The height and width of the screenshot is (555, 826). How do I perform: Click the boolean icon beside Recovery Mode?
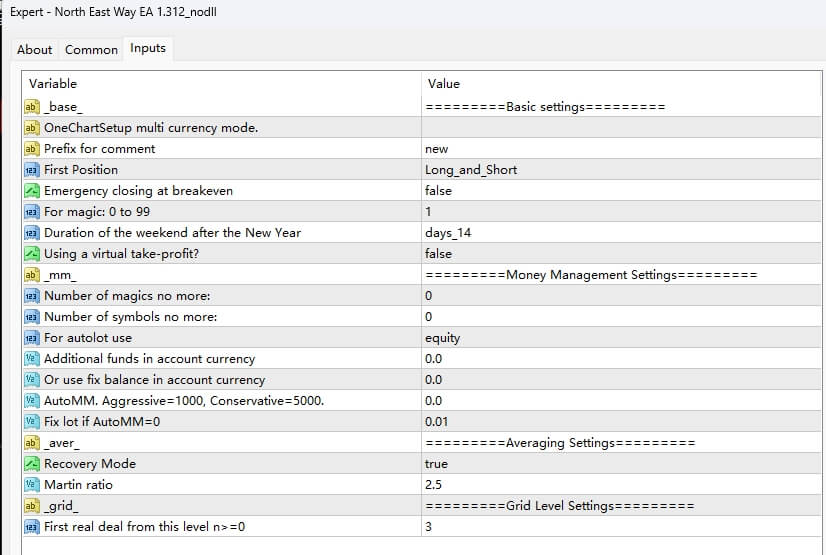pos(31,464)
